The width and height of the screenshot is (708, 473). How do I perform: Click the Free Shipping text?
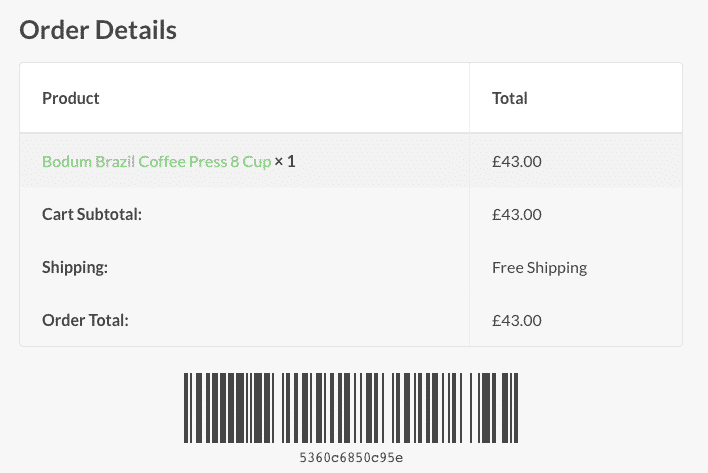[x=539, y=267]
